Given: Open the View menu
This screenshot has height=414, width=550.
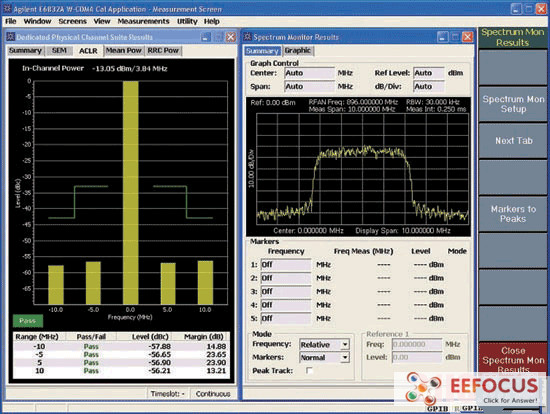Looking at the screenshot, I should (102, 21).
